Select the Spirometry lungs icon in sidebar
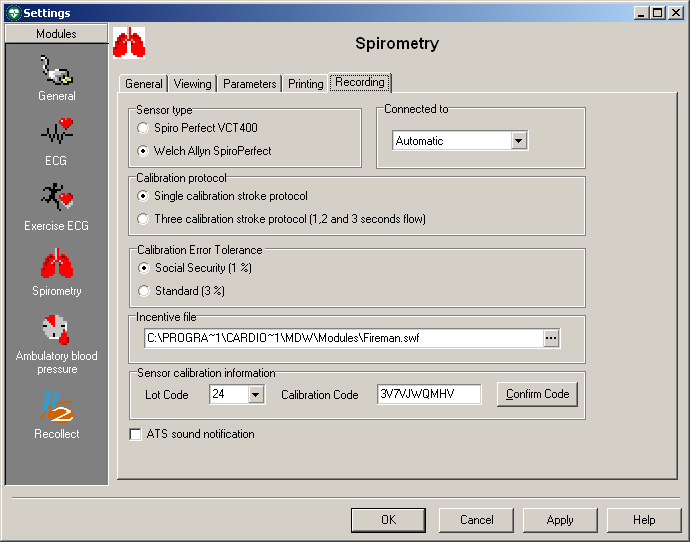 [x=57, y=263]
